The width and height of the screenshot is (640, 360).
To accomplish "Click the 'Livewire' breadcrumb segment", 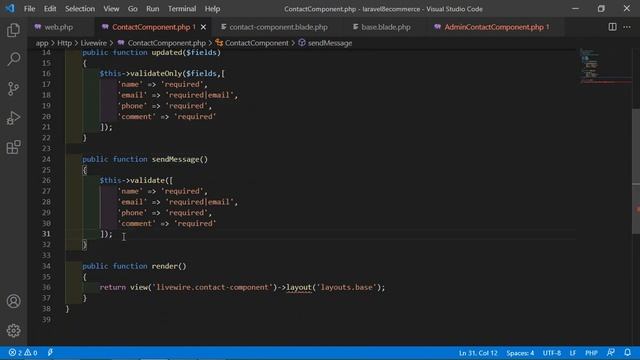I will coord(93,43).
